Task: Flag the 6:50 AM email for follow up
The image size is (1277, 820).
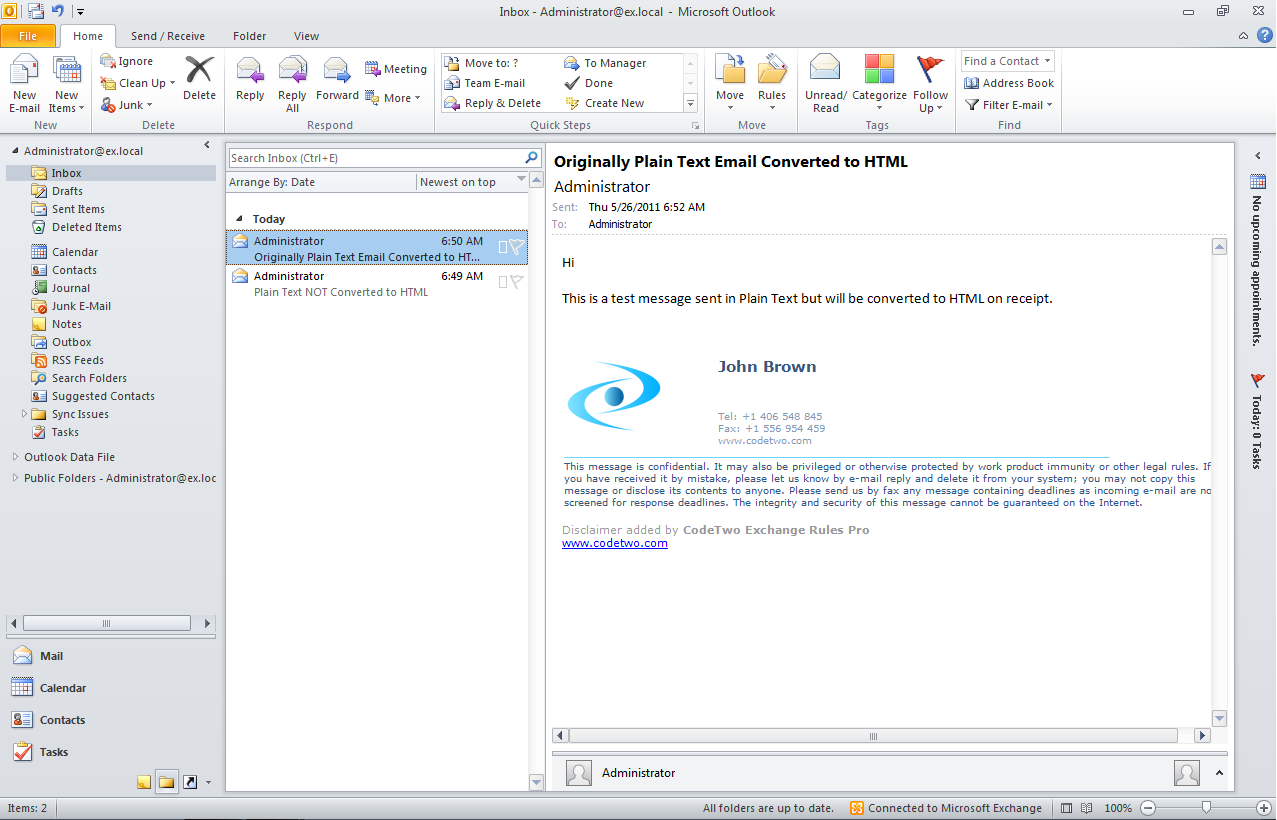Action: [516, 247]
